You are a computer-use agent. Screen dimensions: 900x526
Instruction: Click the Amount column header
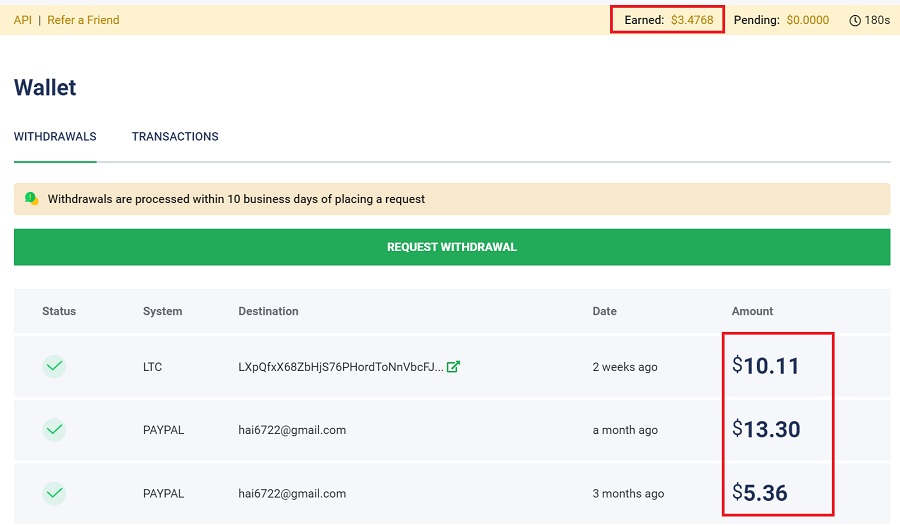click(x=752, y=311)
